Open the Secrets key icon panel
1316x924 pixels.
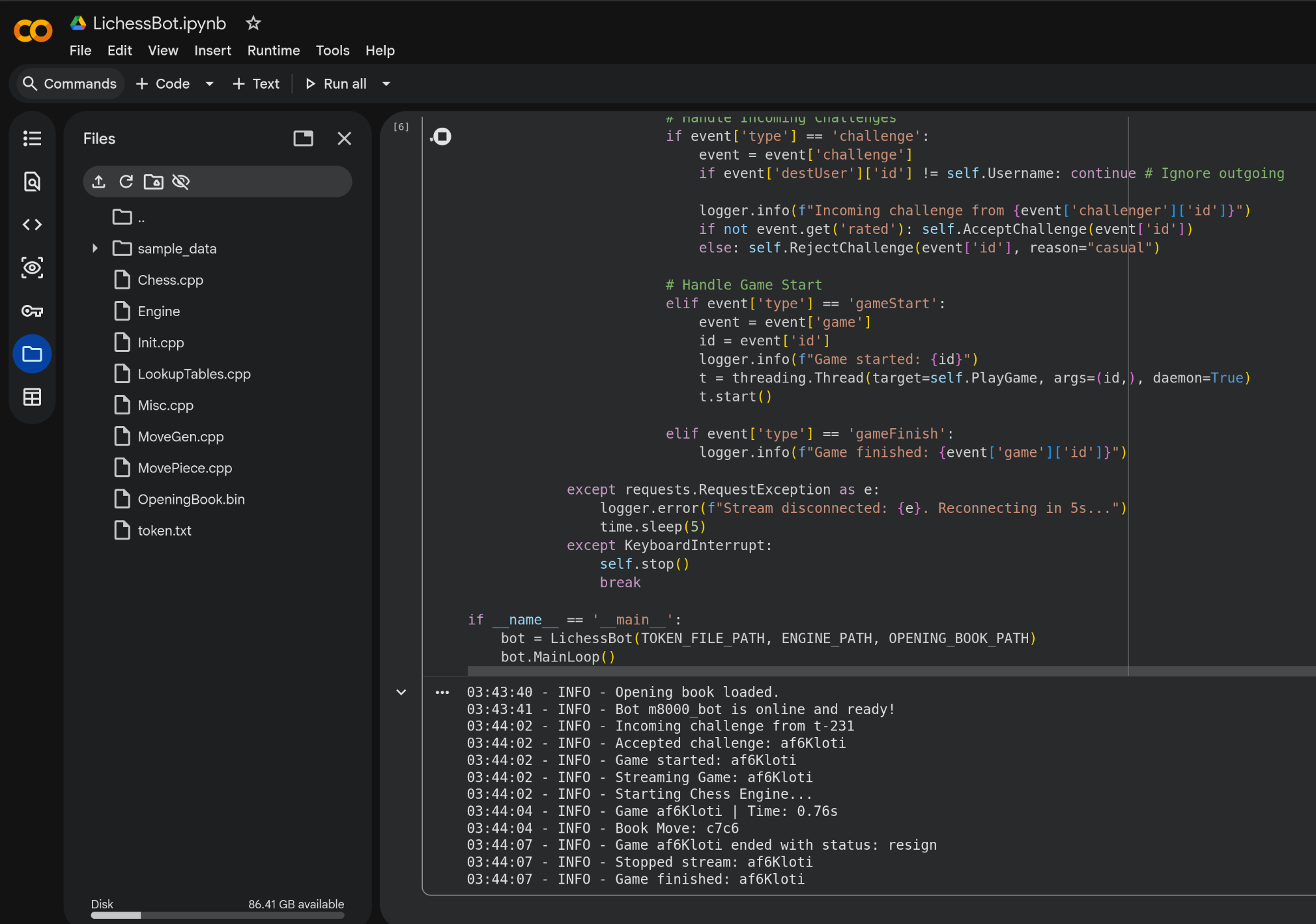point(32,311)
